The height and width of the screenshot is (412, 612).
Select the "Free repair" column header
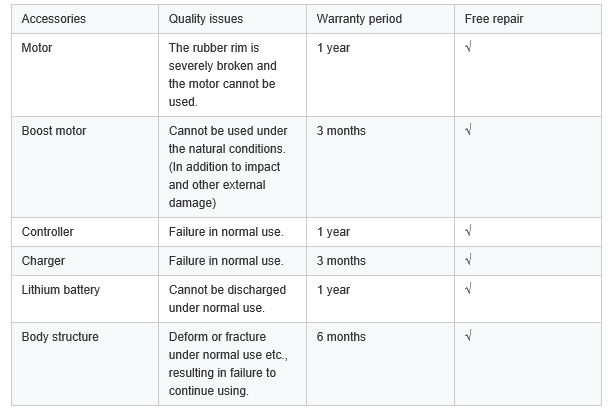pos(493,19)
